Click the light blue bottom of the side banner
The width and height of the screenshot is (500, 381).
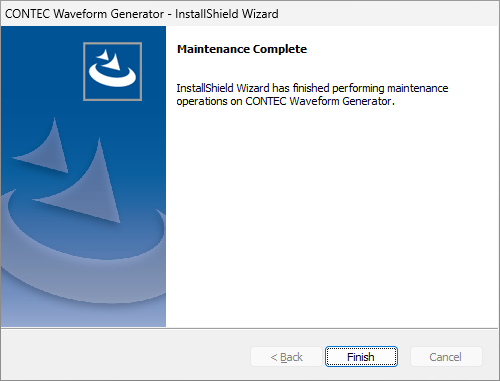click(x=83, y=315)
